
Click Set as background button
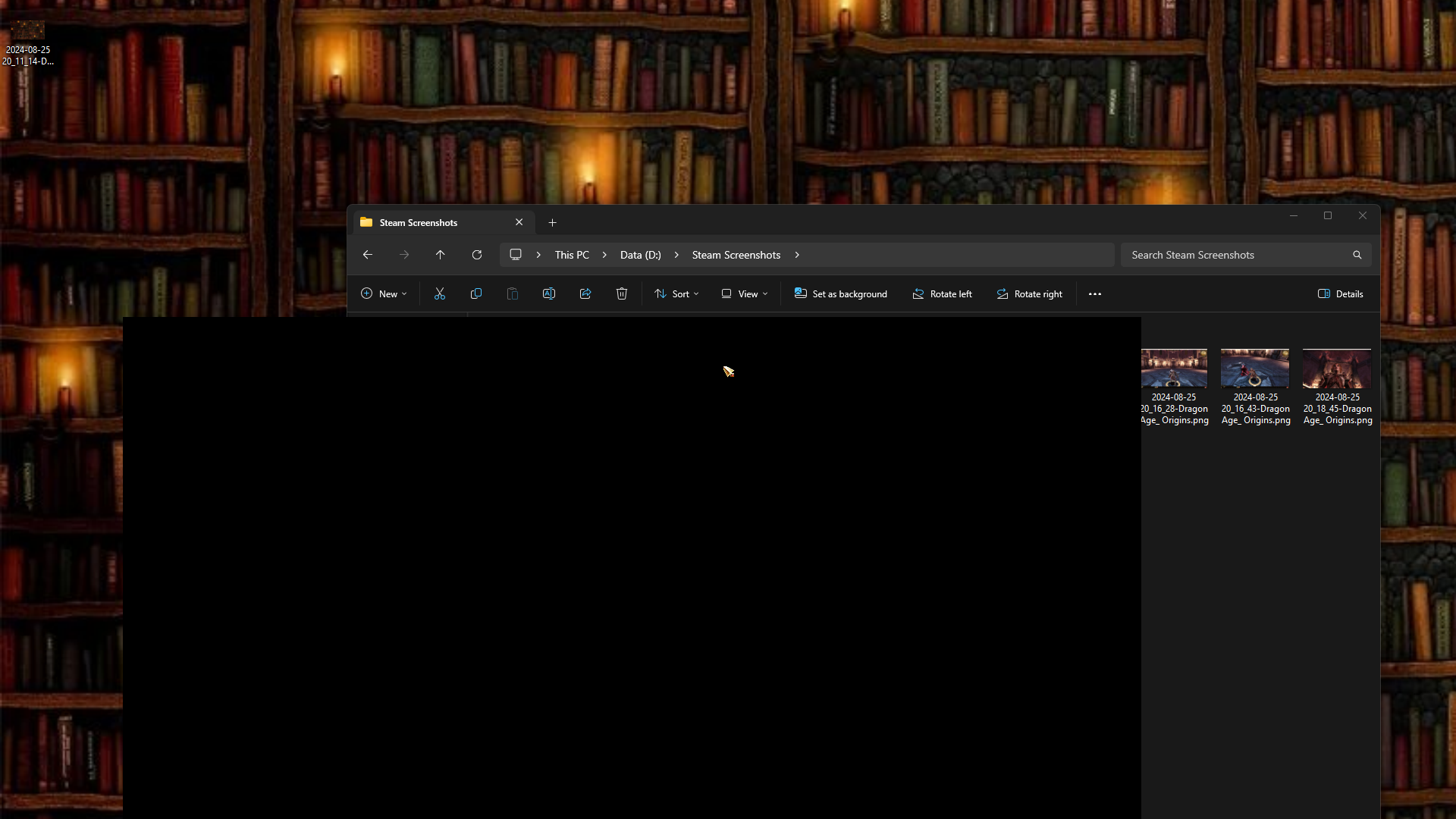840,293
